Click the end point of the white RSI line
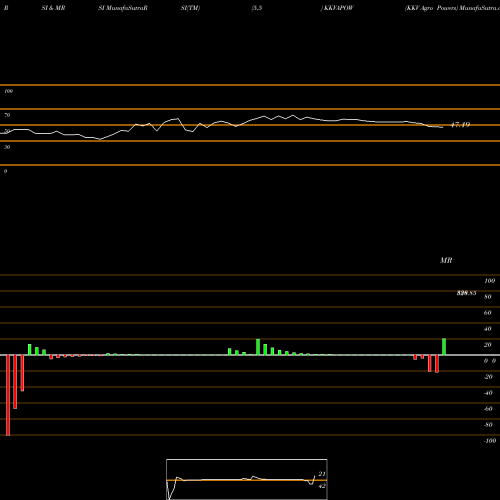The width and height of the screenshot is (500, 500). click(x=443, y=127)
